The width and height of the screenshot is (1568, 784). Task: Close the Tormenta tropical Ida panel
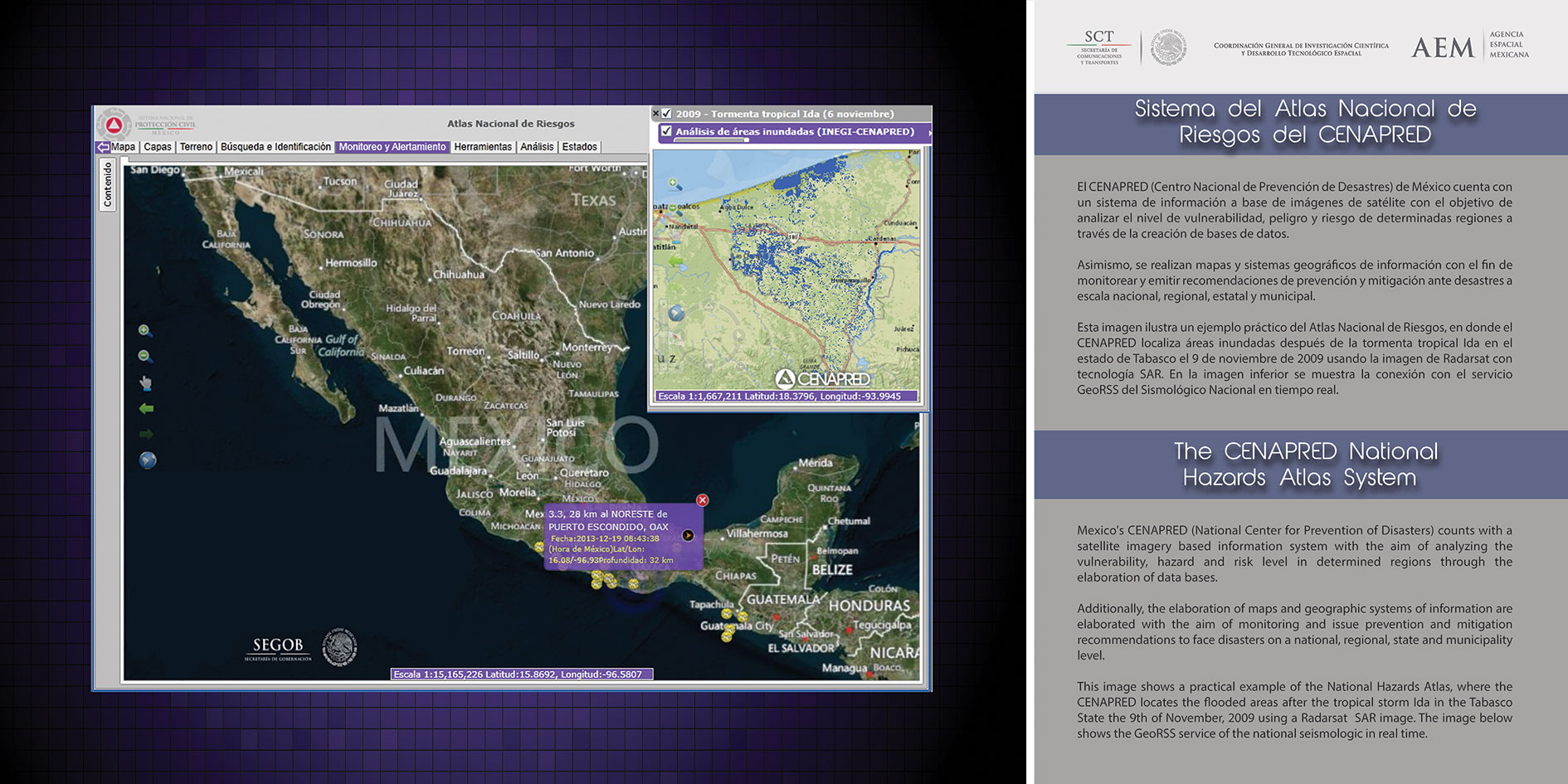(x=655, y=114)
